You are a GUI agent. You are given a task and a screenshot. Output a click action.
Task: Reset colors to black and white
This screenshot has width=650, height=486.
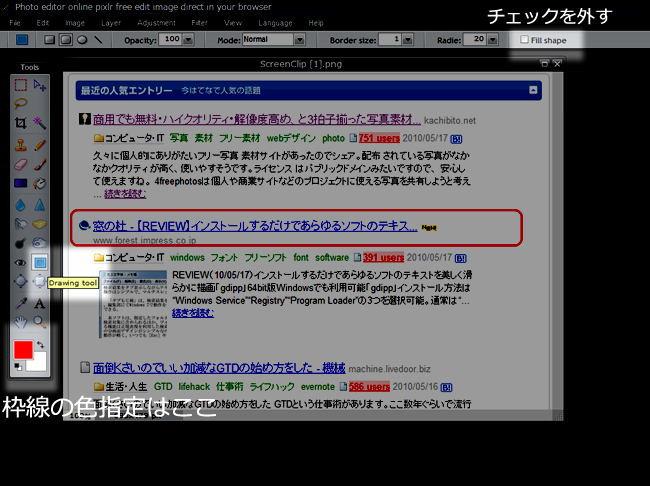18,367
